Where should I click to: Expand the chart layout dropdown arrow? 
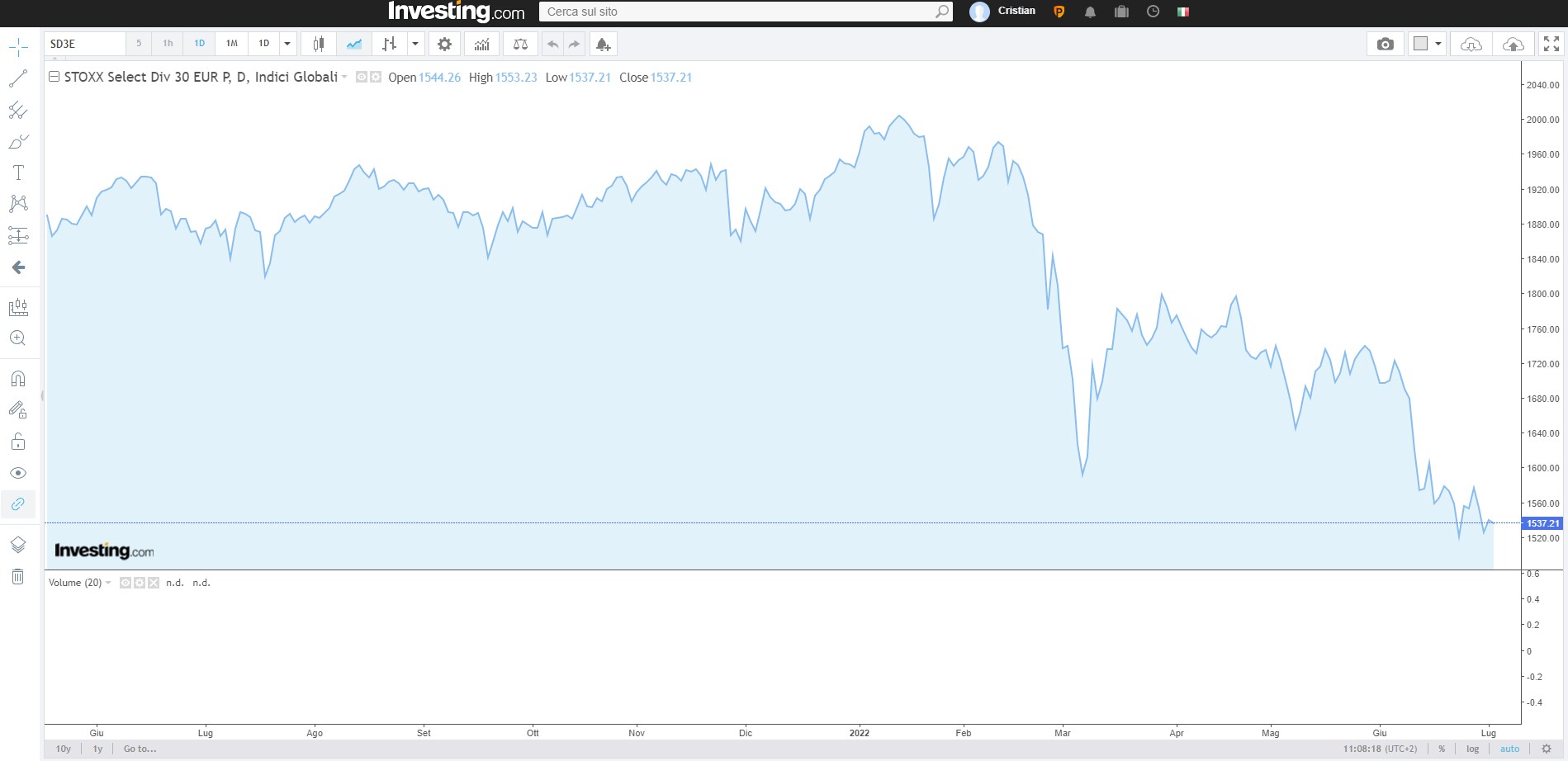[1438, 44]
